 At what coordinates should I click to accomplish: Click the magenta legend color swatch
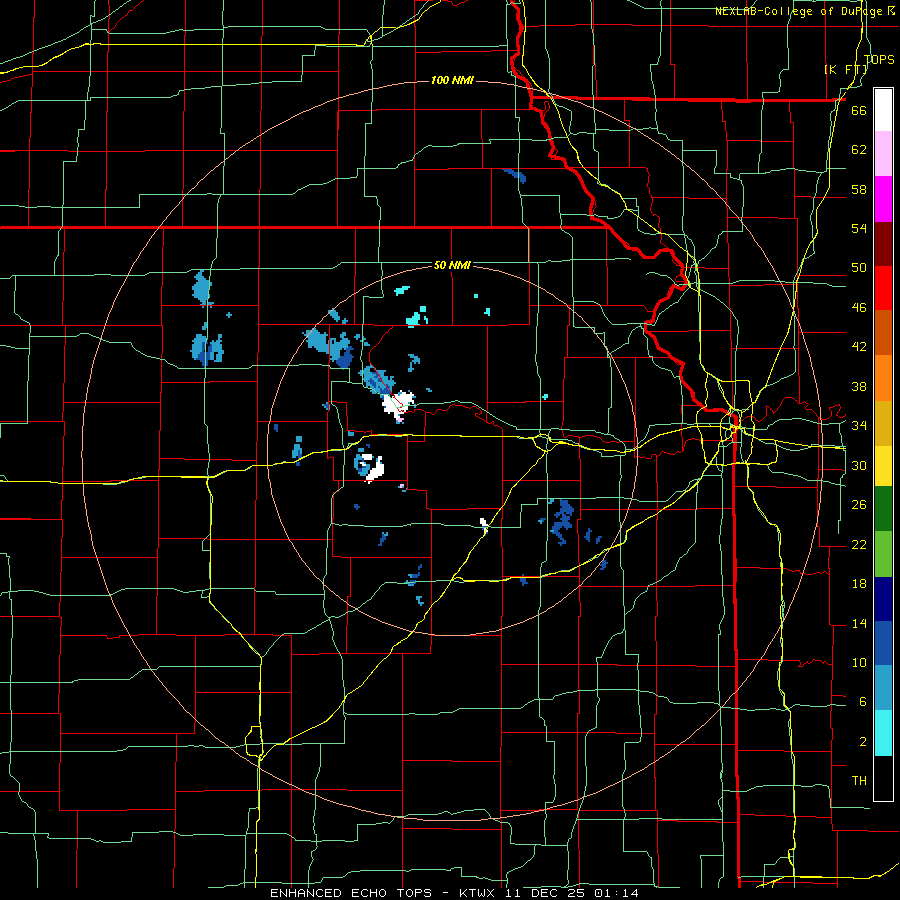883,199
